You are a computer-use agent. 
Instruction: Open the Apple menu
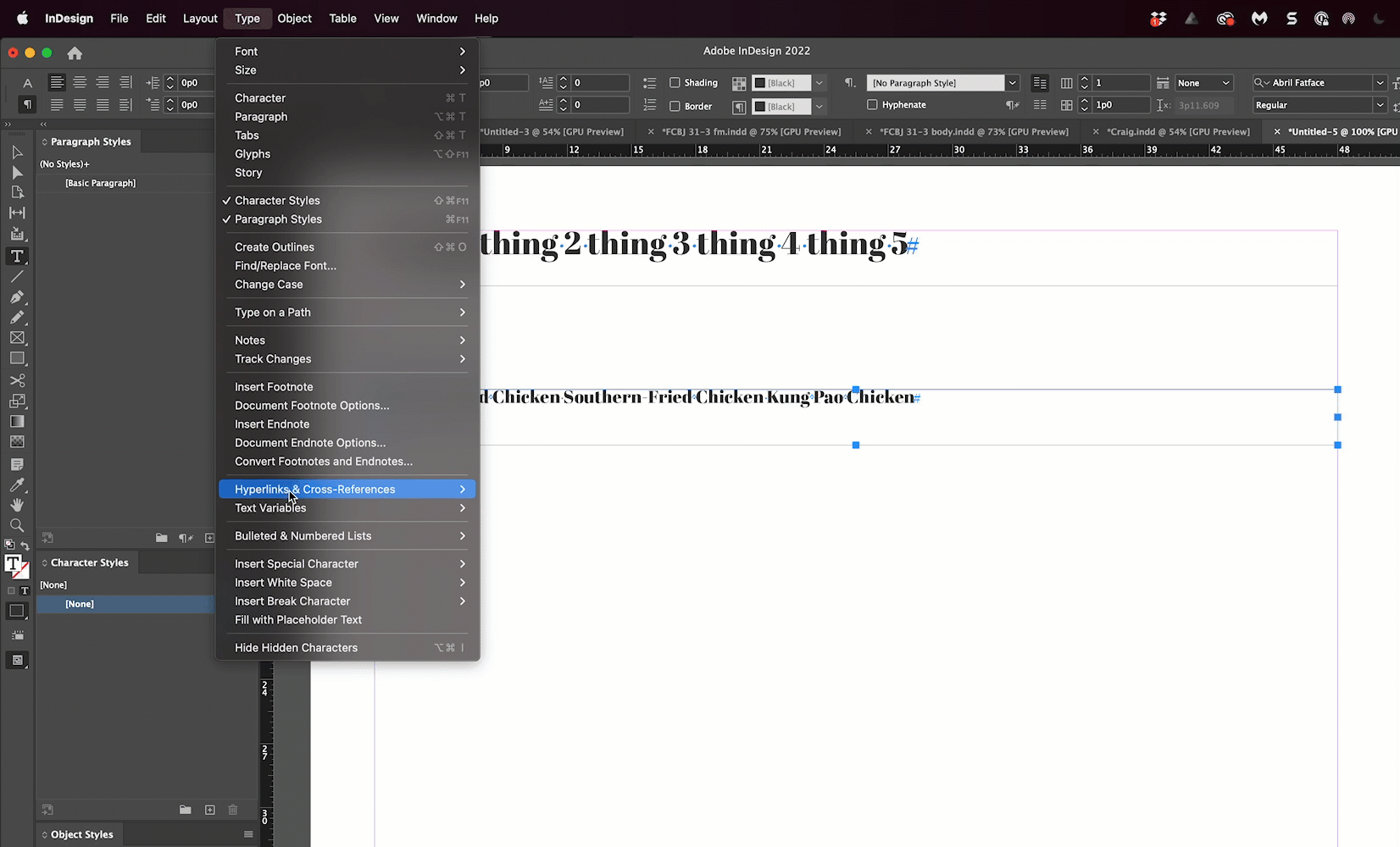[x=23, y=19]
